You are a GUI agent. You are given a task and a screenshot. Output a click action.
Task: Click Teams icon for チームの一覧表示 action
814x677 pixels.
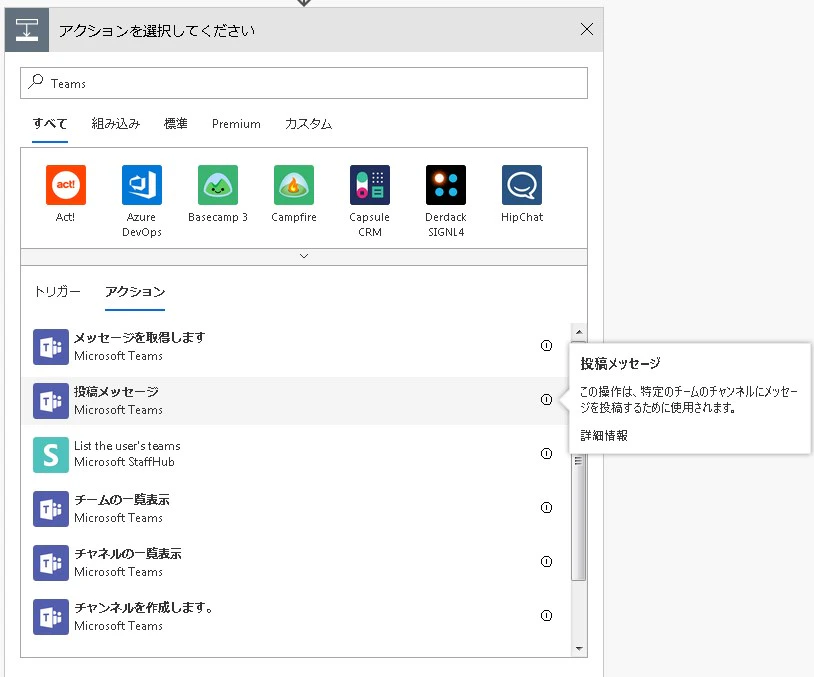pyautogui.click(x=51, y=509)
